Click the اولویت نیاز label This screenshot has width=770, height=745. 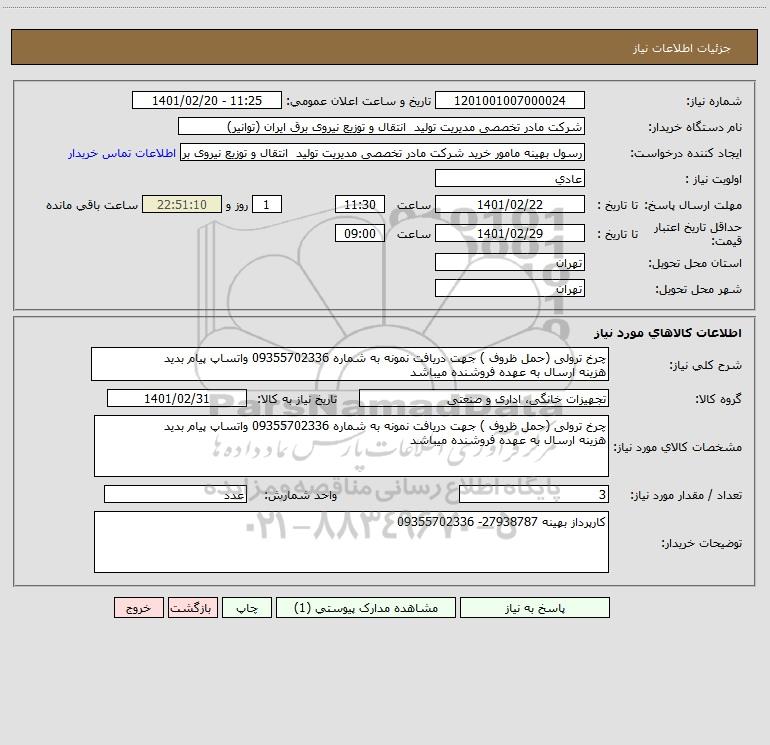click(x=714, y=180)
